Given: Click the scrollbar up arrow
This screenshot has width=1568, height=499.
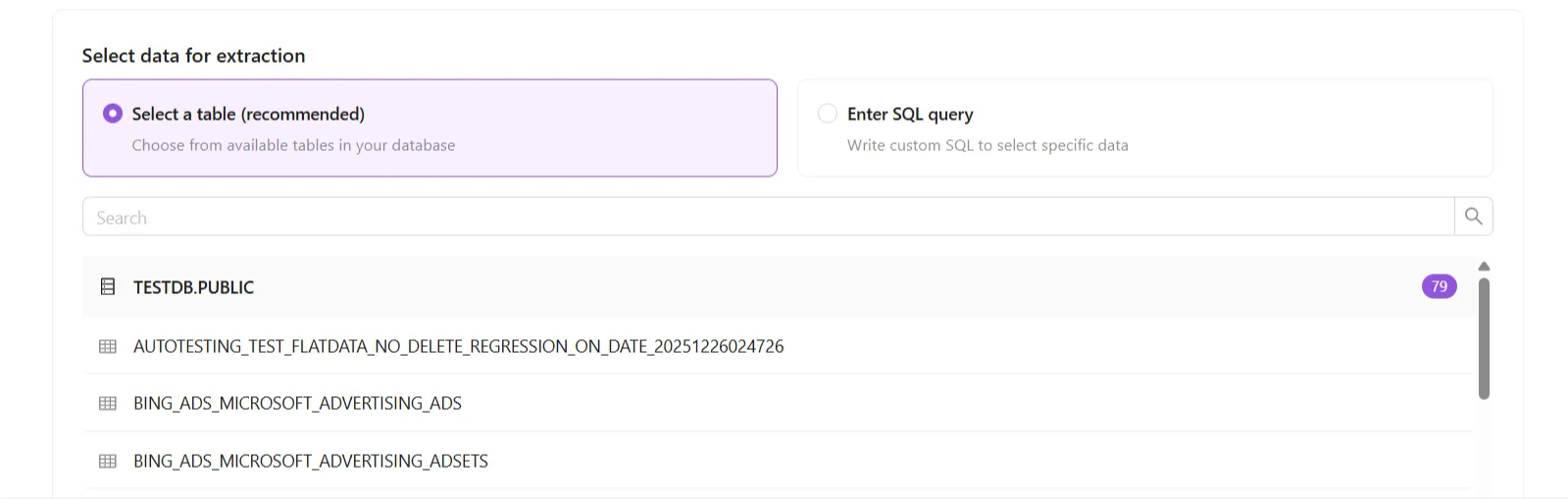Looking at the screenshot, I should click(1484, 267).
